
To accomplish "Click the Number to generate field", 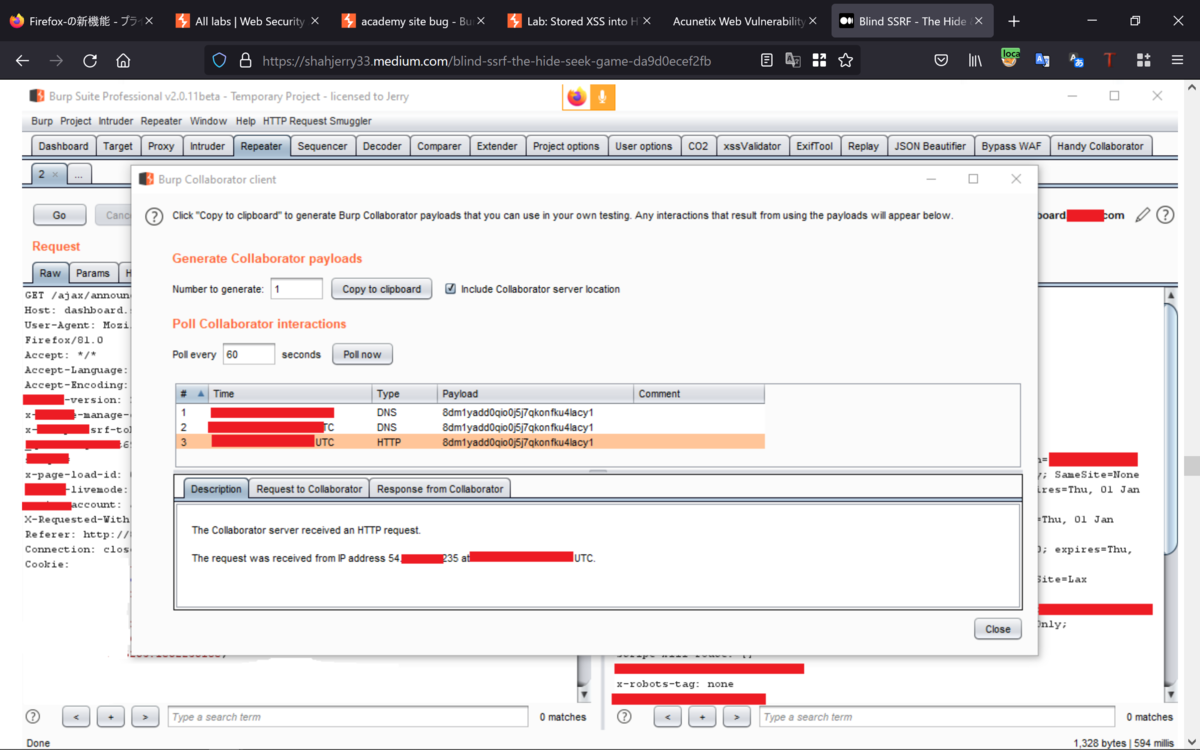I will click(296, 289).
